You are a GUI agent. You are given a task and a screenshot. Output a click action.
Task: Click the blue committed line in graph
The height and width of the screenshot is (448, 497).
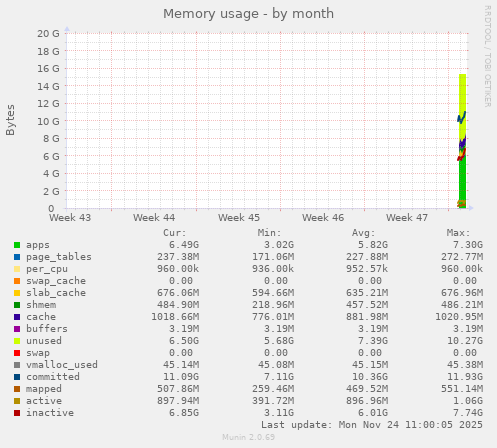tap(462, 118)
